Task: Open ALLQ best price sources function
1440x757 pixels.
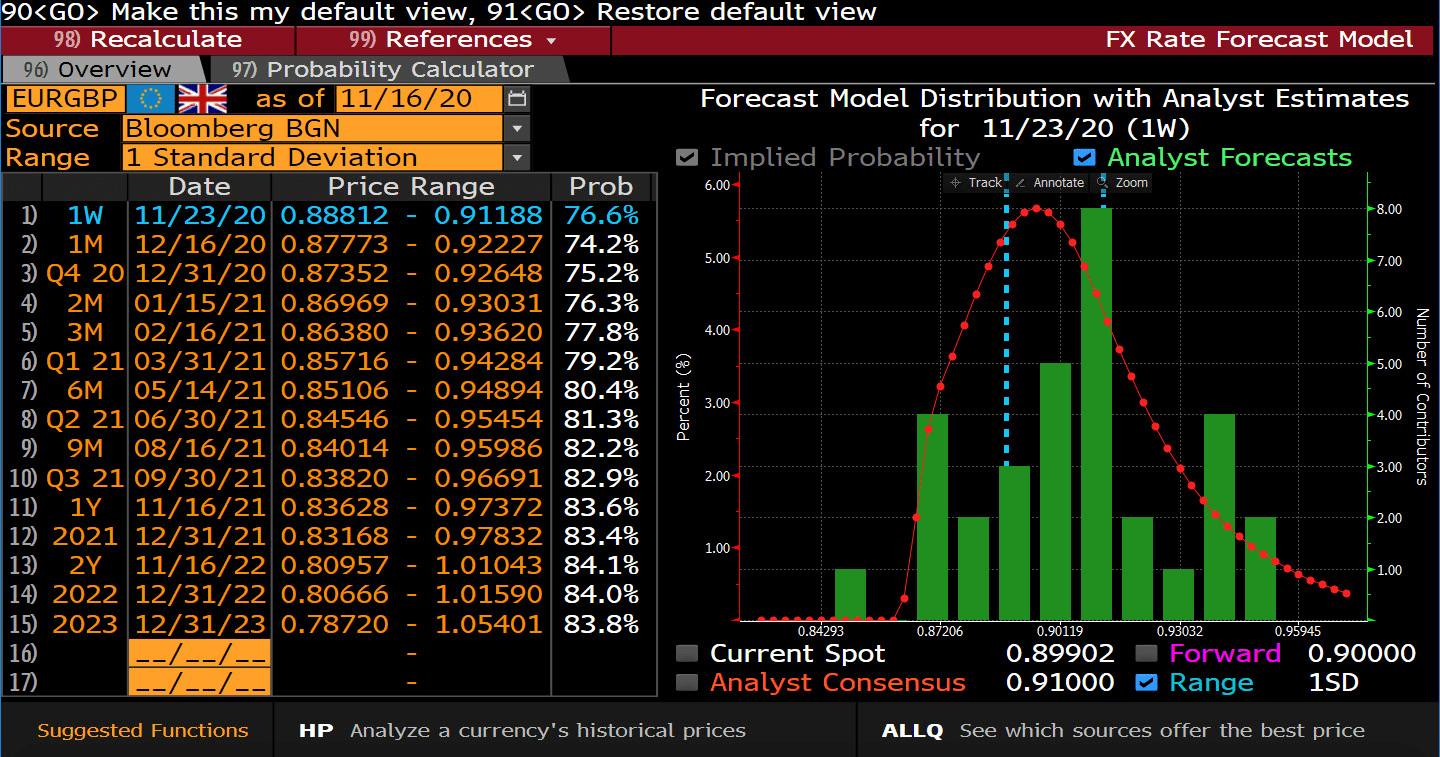Action: click(x=1122, y=730)
